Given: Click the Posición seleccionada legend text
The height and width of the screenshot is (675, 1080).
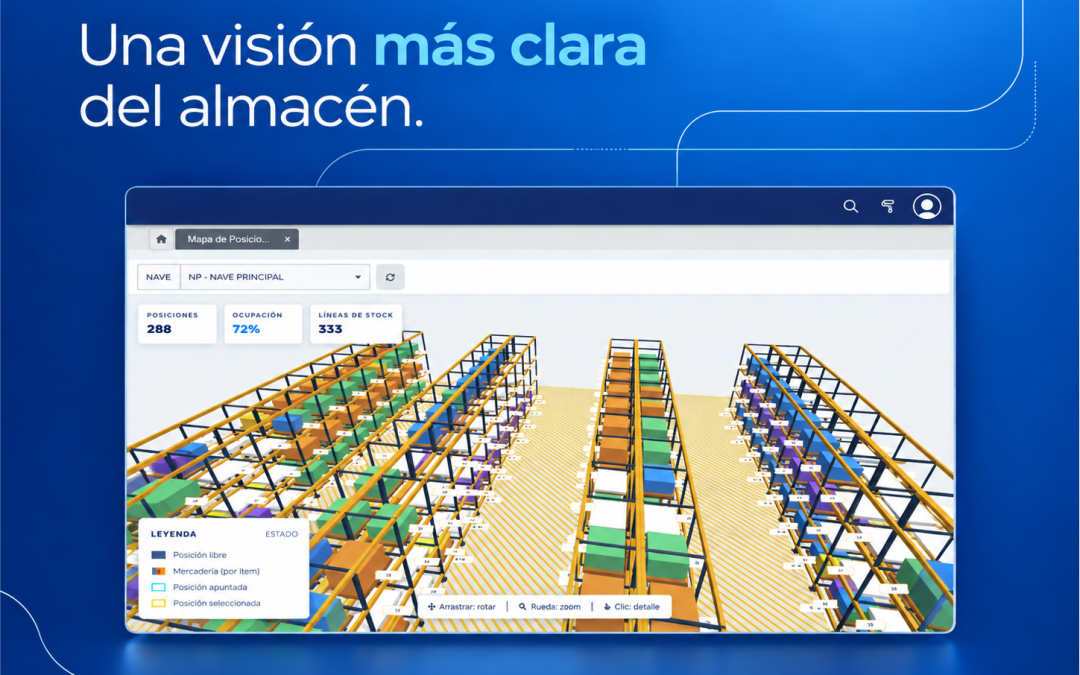Looking at the screenshot, I should 217,603.
